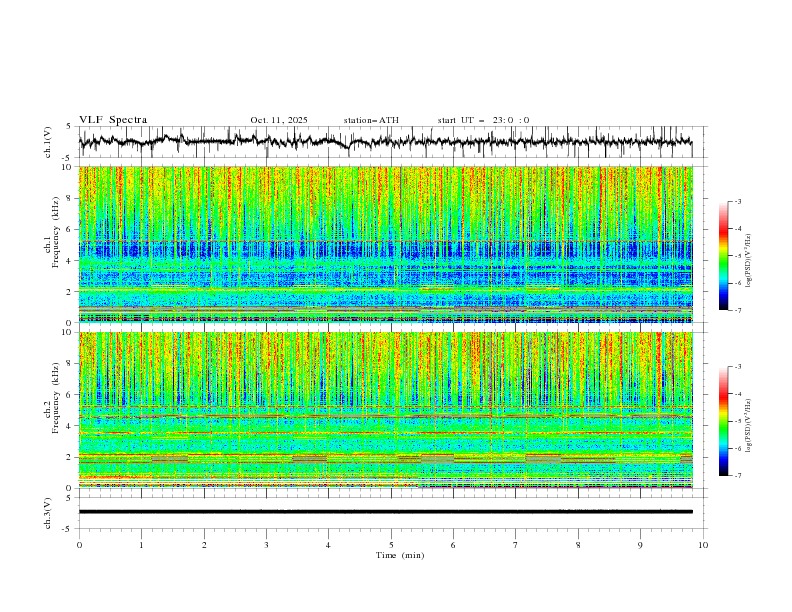Screen dimensions: 792x612
Task: Click time axis tick label "9"
Action: pos(640,545)
